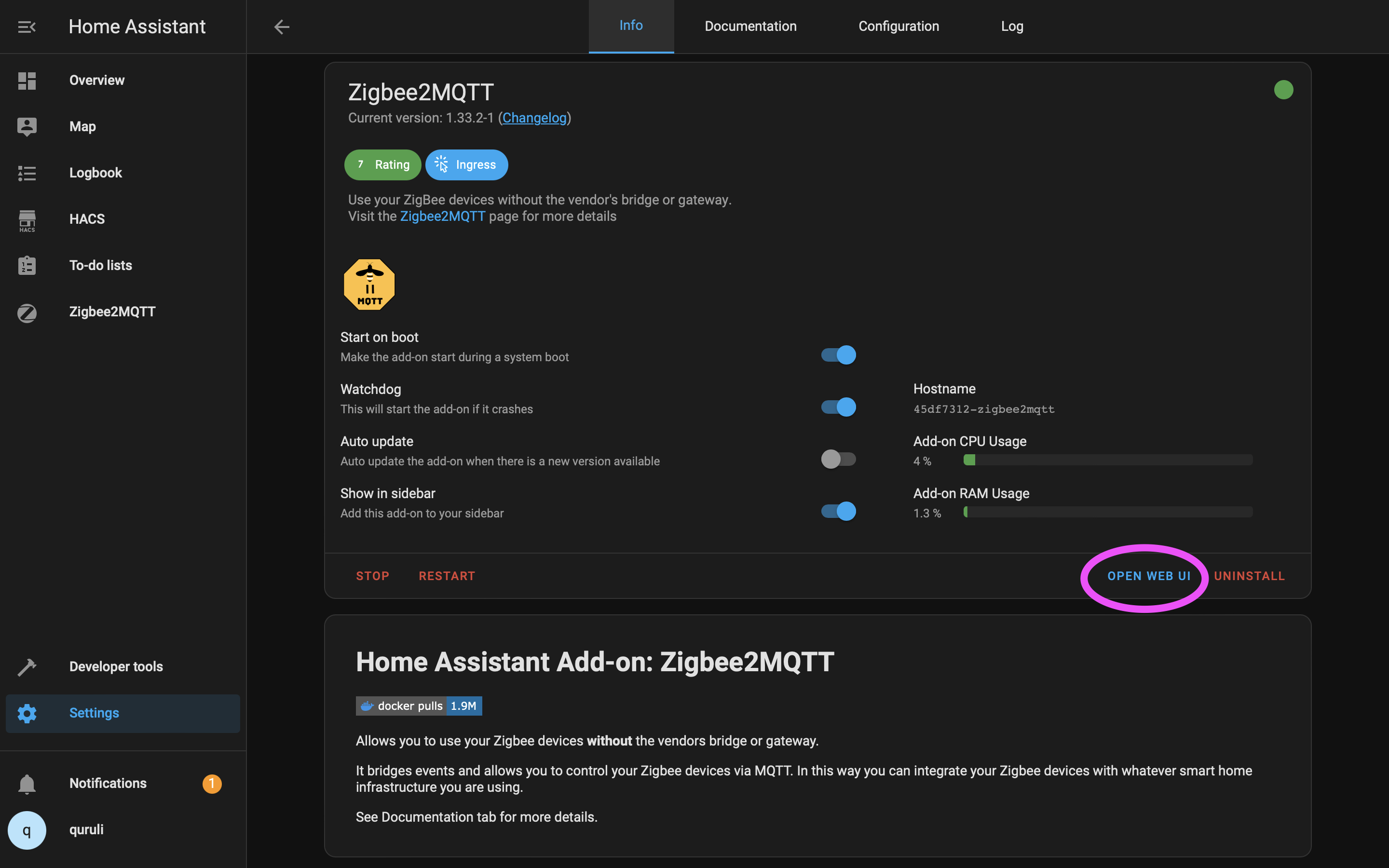Click the Map sidebar icon
This screenshot has height=868, width=1389.
(x=27, y=126)
